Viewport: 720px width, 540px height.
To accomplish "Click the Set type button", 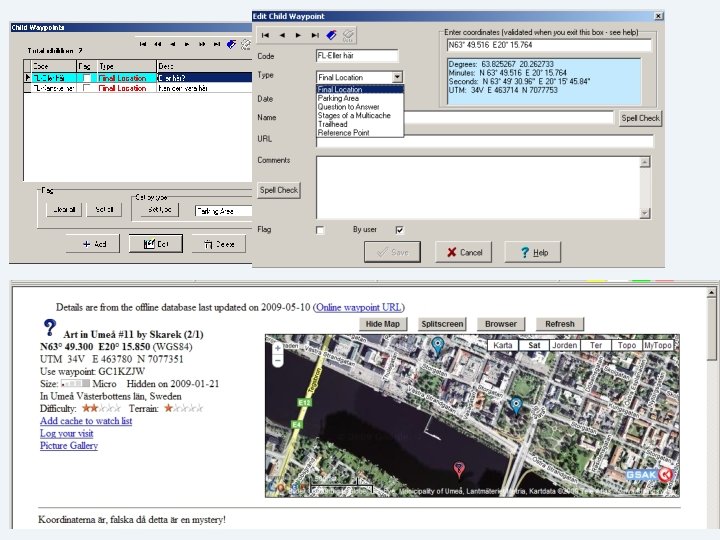I will pos(160,210).
